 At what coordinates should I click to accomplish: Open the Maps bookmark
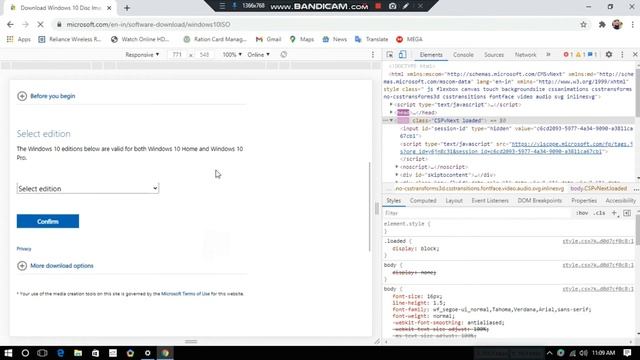tap(302, 39)
